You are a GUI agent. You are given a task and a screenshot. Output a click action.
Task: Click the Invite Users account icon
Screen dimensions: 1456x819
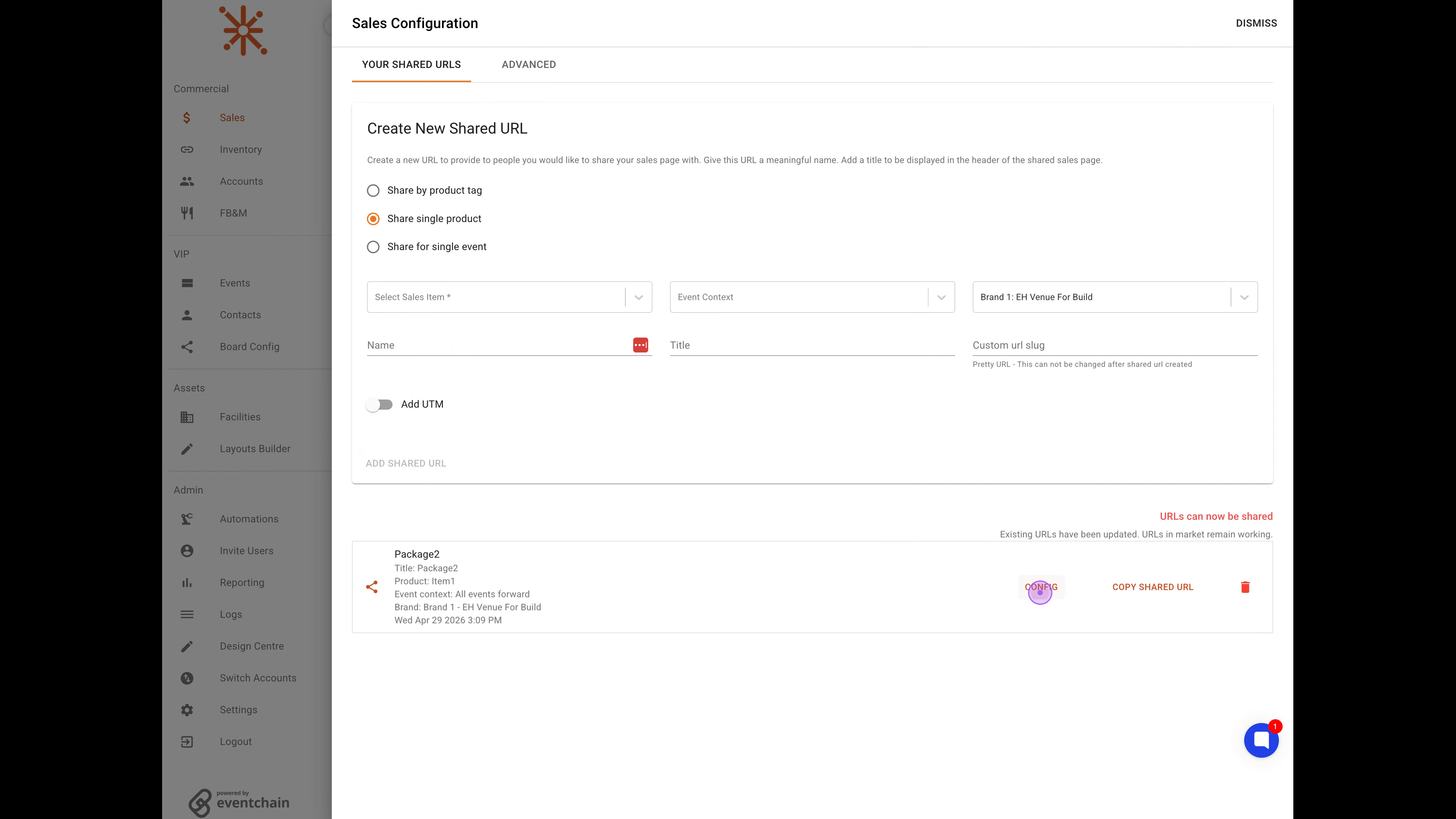[x=187, y=551]
